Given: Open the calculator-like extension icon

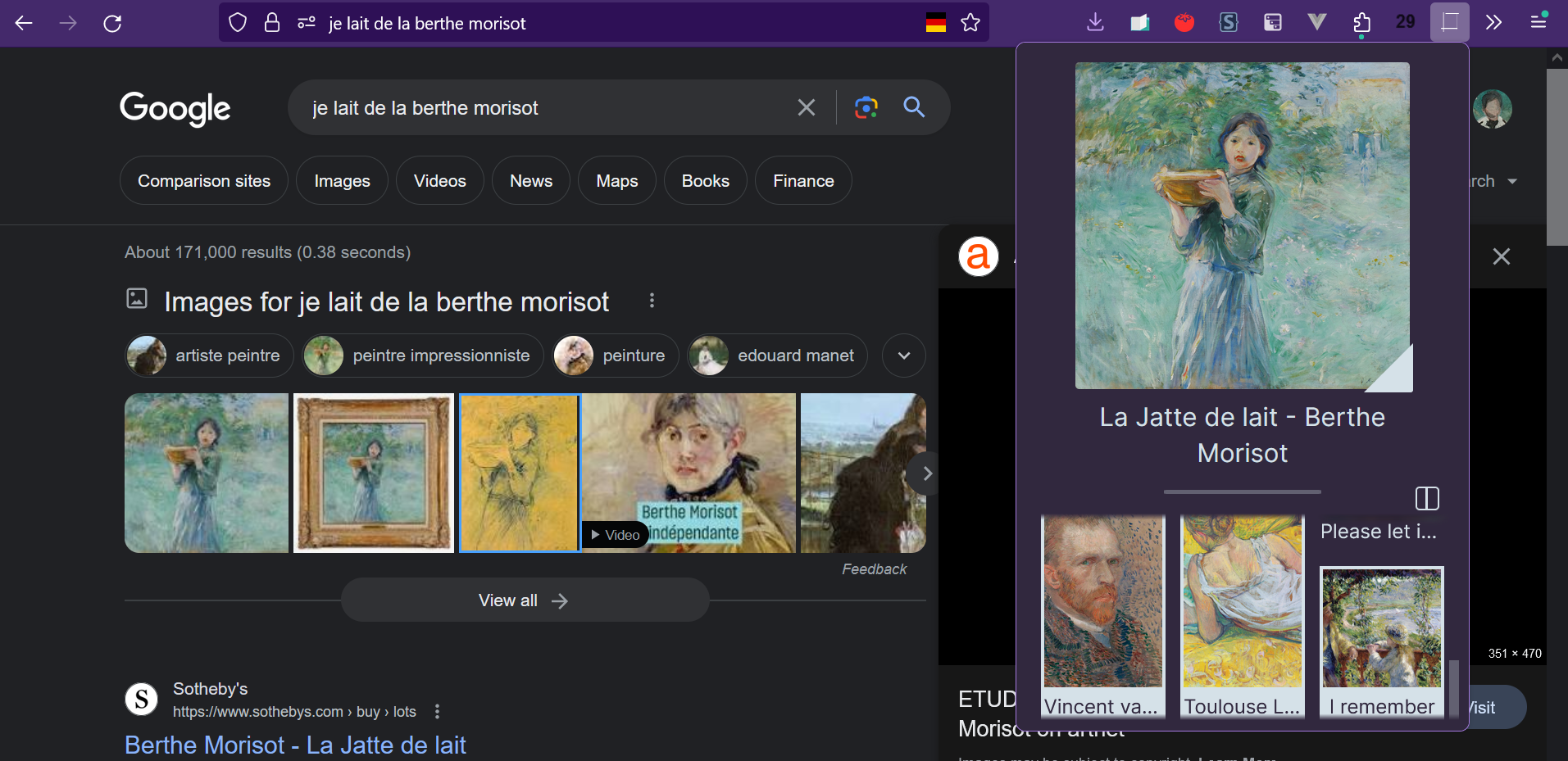Looking at the screenshot, I should [1273, 22].
